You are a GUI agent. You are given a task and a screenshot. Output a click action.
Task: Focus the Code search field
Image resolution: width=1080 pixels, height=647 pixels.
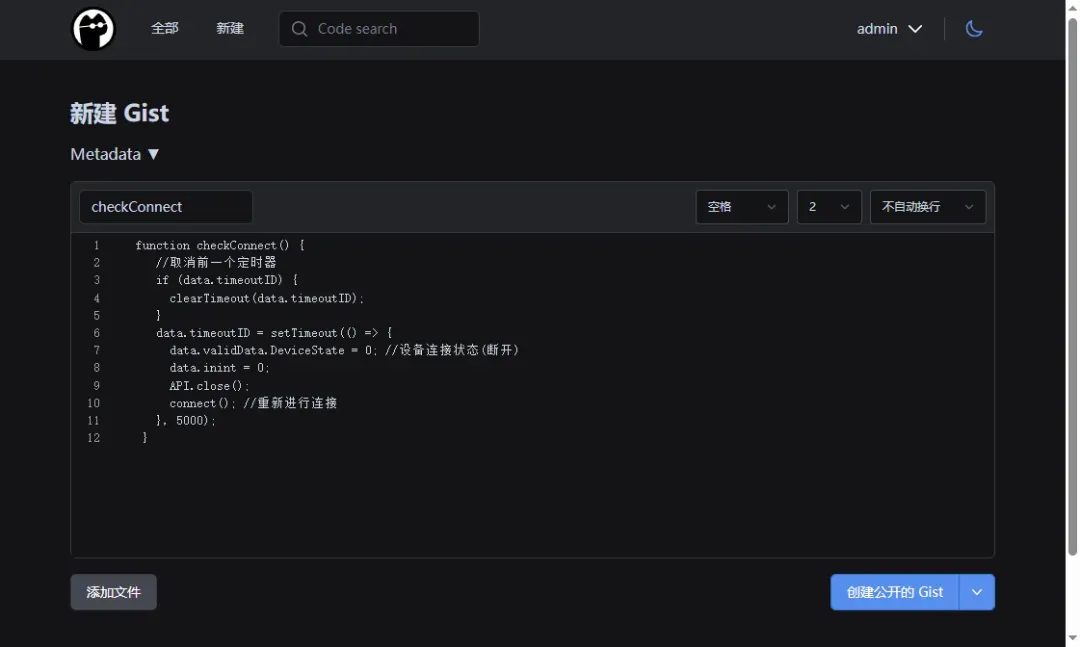coord(390,29)
